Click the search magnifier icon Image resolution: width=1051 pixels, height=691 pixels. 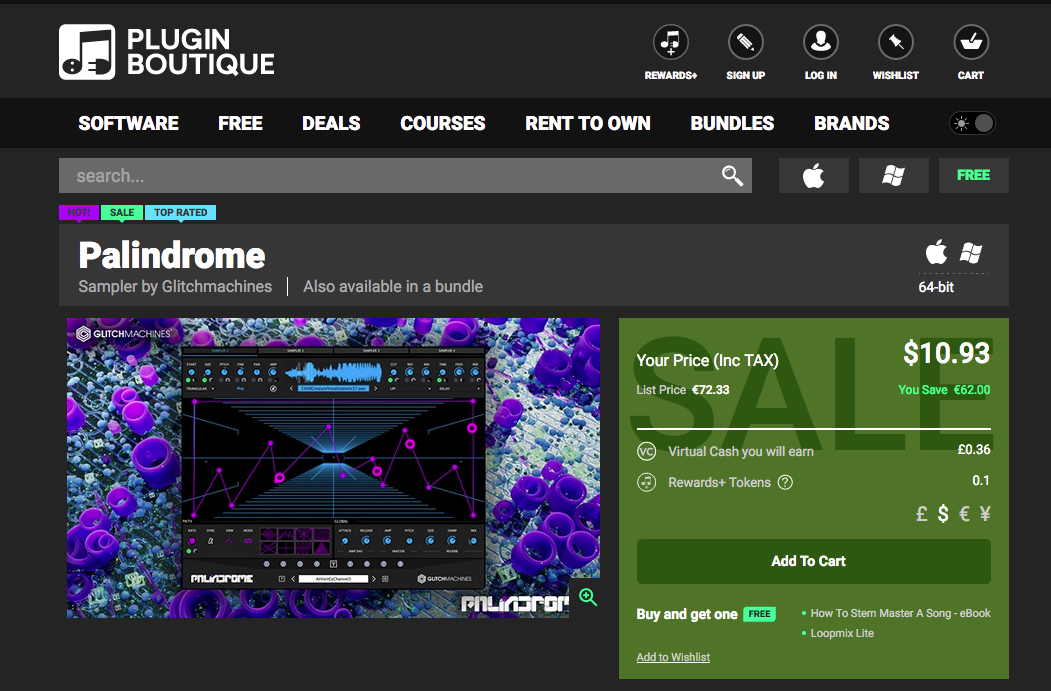coord(732,176)
